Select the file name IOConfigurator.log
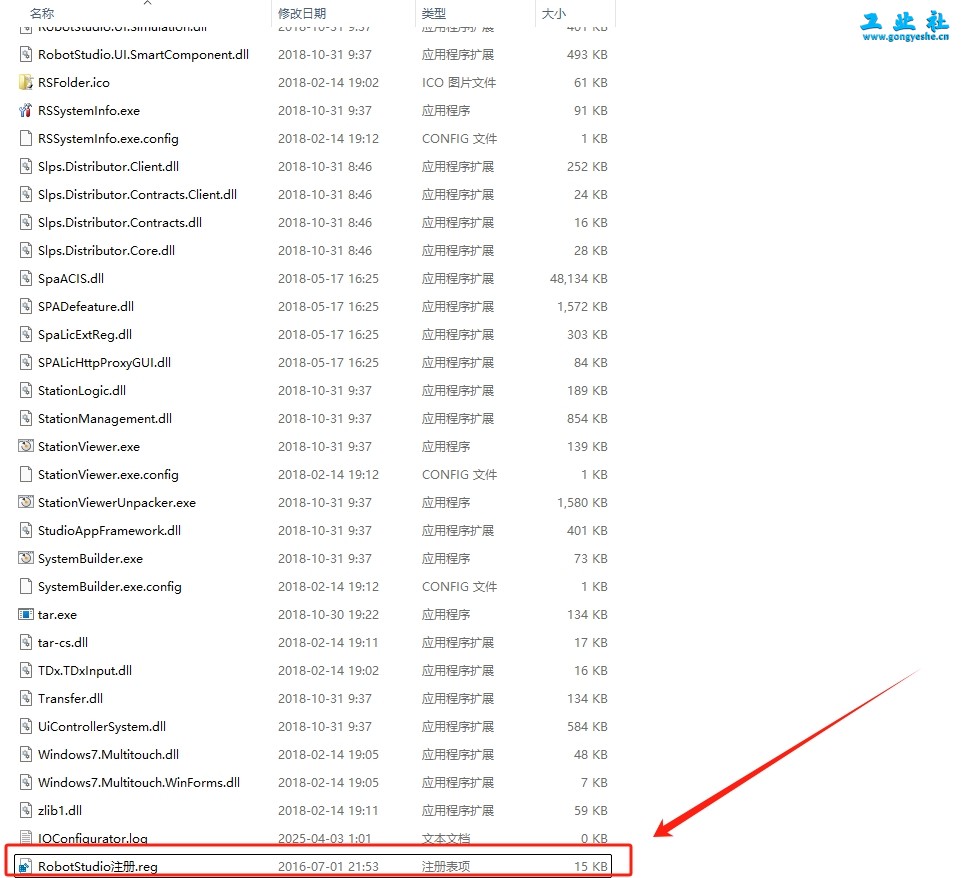Viewport: 965px width, 878px height. coord(93,838)
